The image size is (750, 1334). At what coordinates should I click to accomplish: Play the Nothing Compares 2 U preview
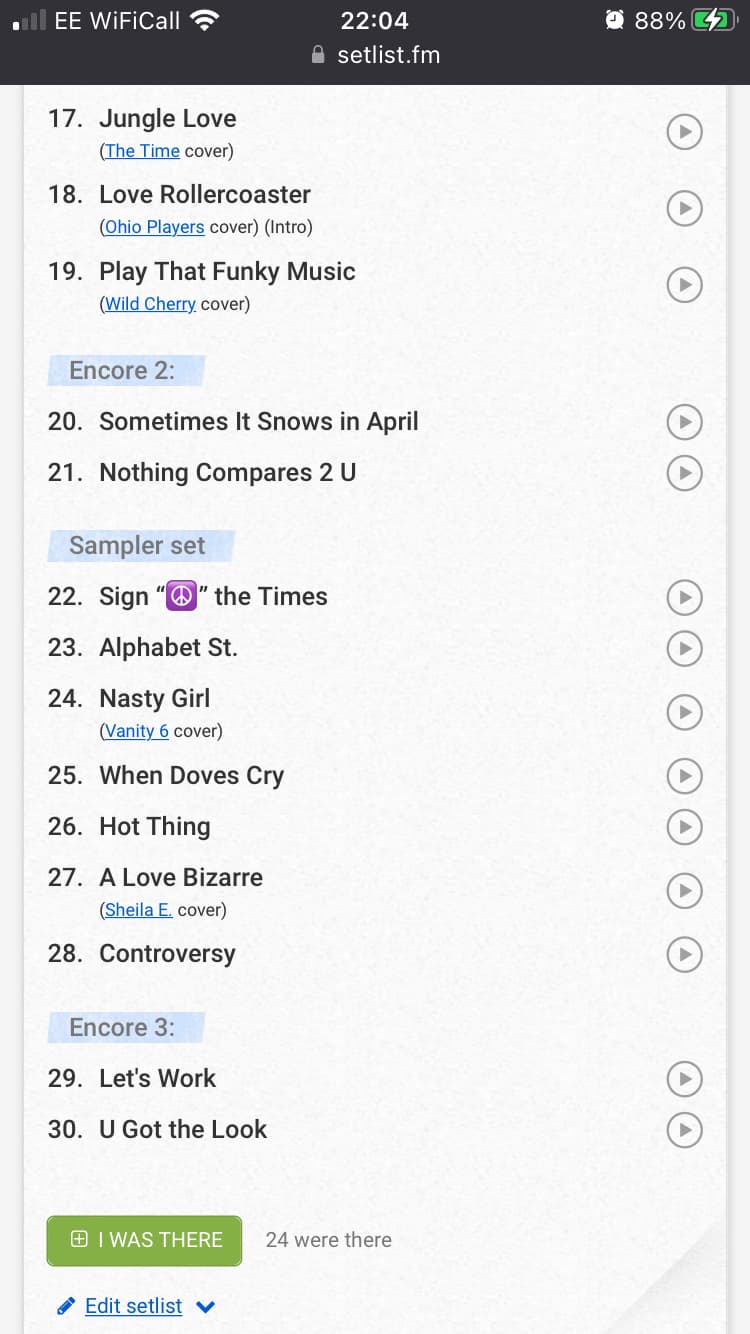(x=684, y=472)
